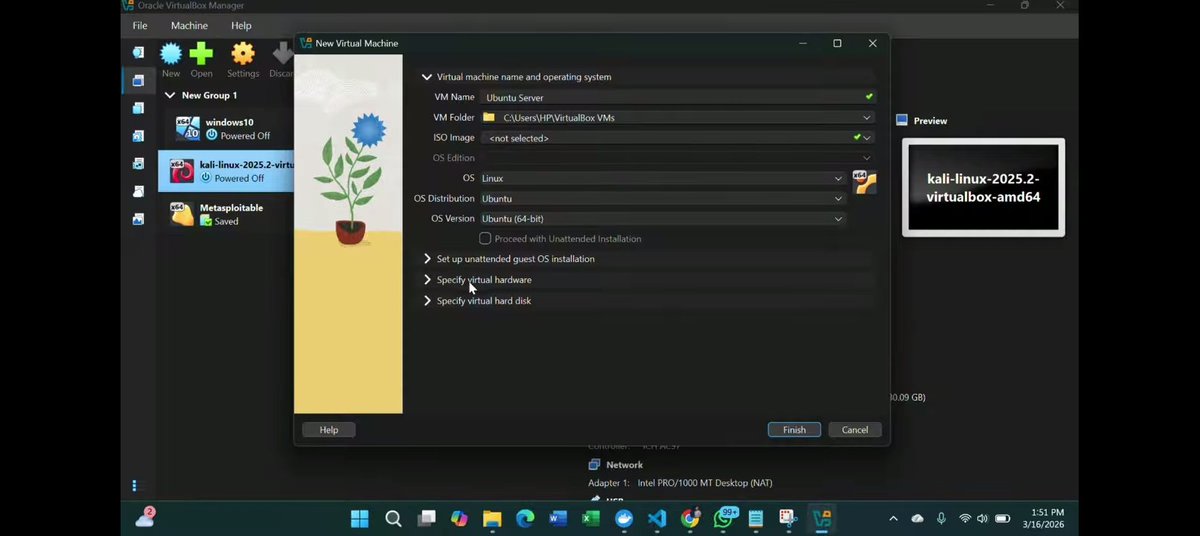1200x536 pixels.
Task: Open the Extensions sidebar icon
Action: (x=139, y=108)
